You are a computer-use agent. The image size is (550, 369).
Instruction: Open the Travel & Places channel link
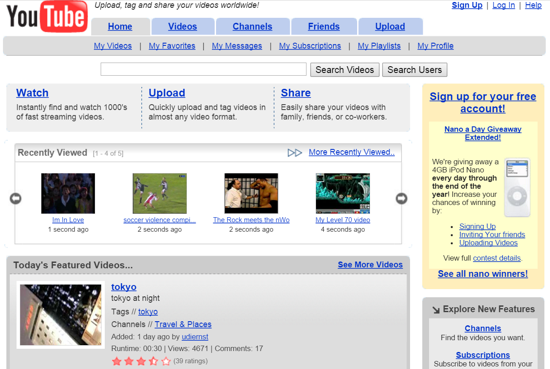tap(183, 324)
